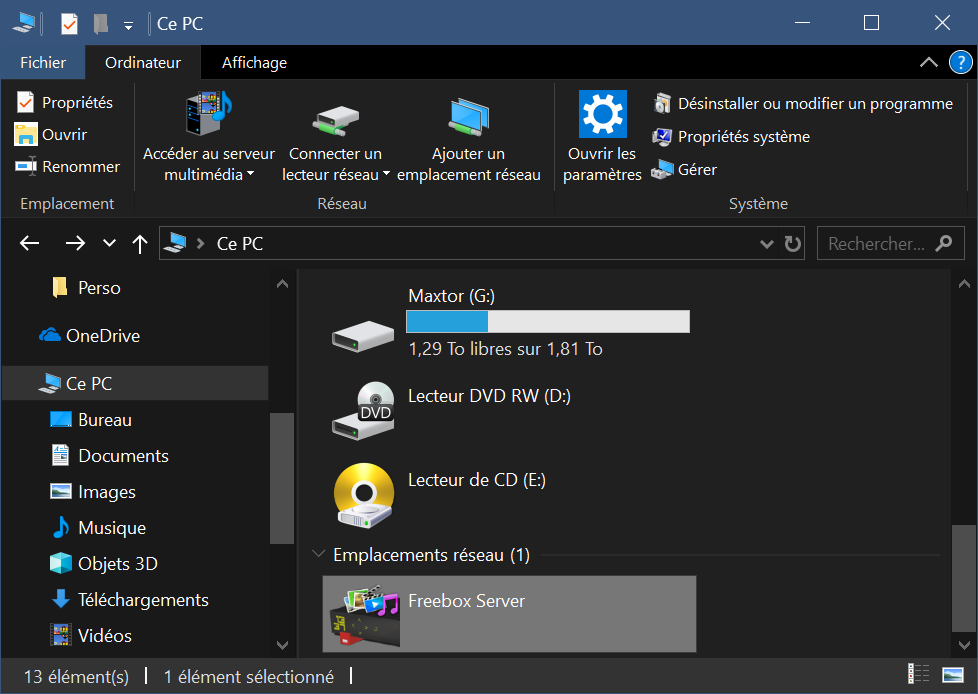Switch to the Affichage tab
Screen dimensions: 978x694
[254, 62]
